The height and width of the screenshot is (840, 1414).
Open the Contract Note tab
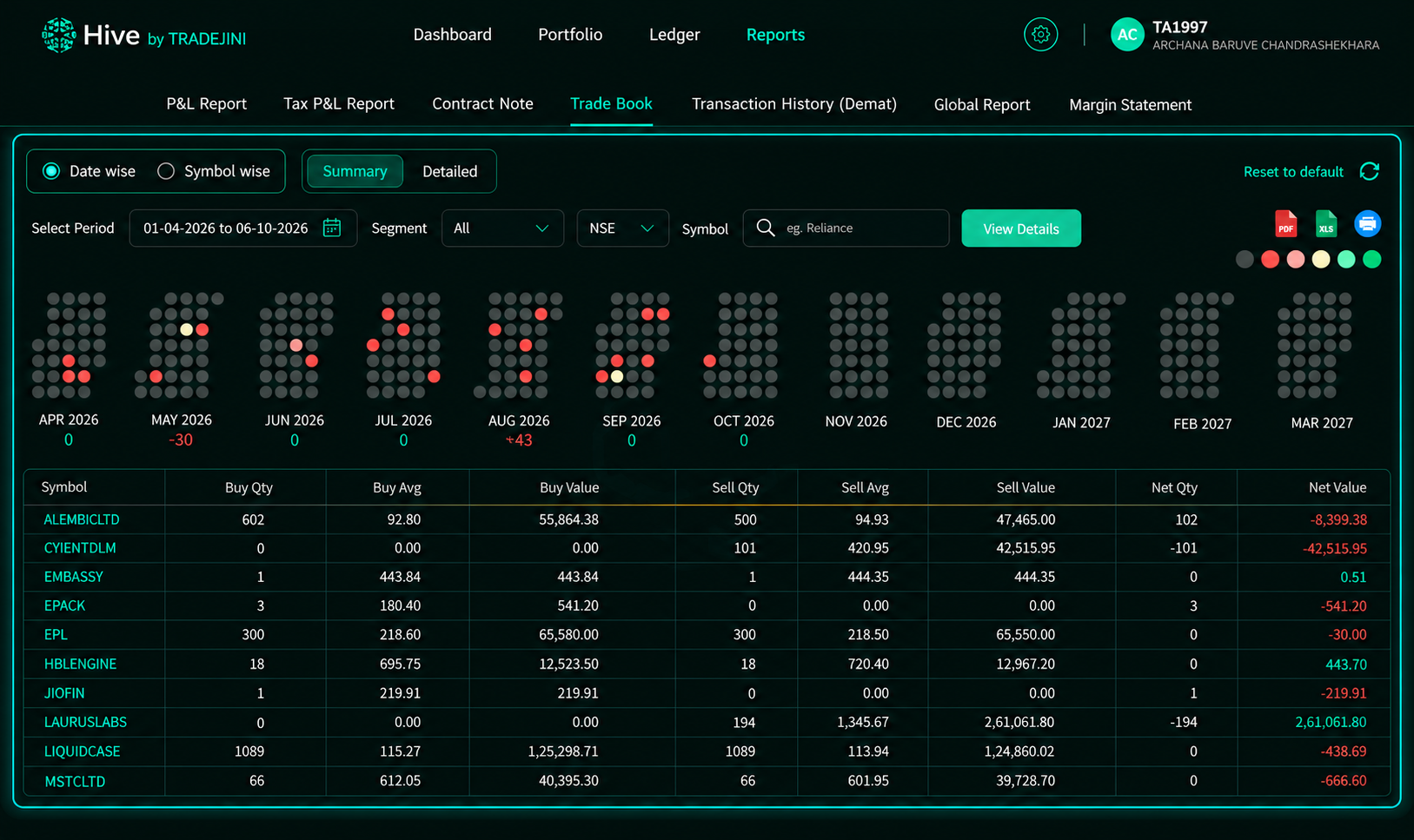pyautogui.click(x=482, y=104)
